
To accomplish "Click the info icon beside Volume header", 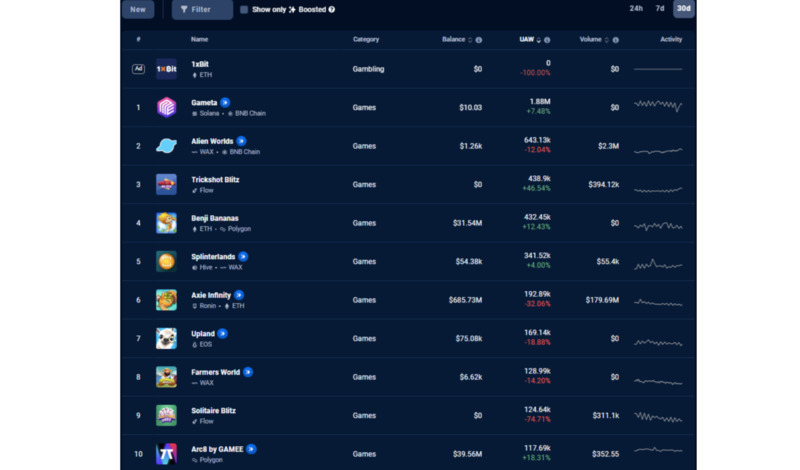I will tap(616, 40).
